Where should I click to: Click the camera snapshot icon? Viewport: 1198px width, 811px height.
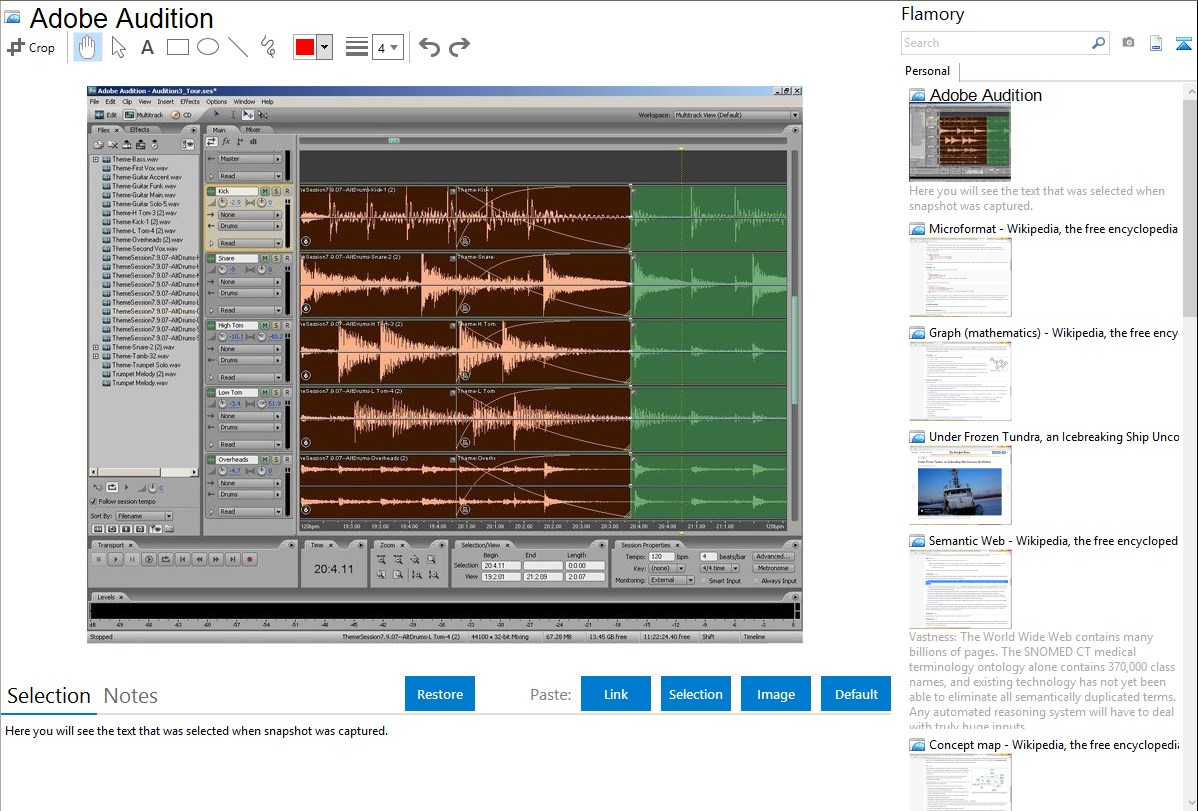(1128, 43)
